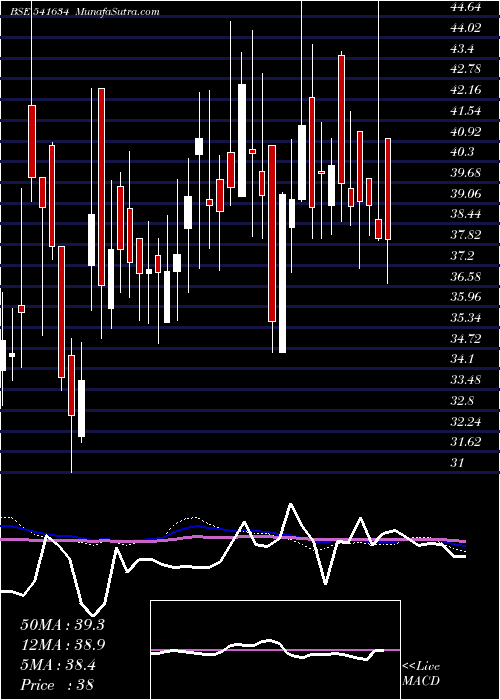Click the <<Live MACD label
The width and height of the screenshot is (500, 700).
click(421, 674)
